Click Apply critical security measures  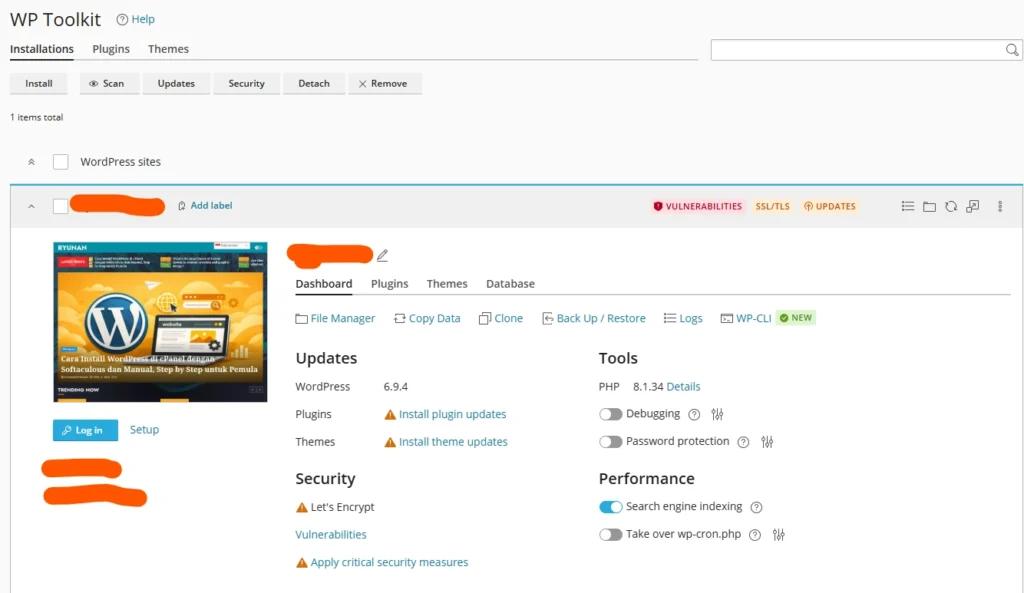pos(389,562)
